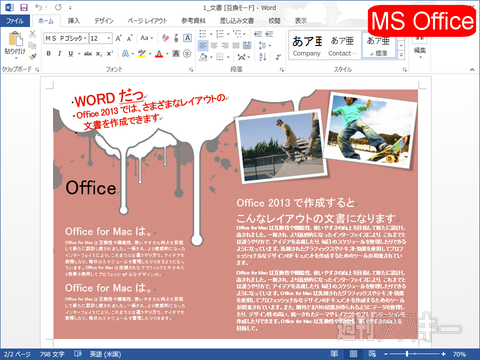
Task: Apply numbered list formatting
Action: point(220,34)
